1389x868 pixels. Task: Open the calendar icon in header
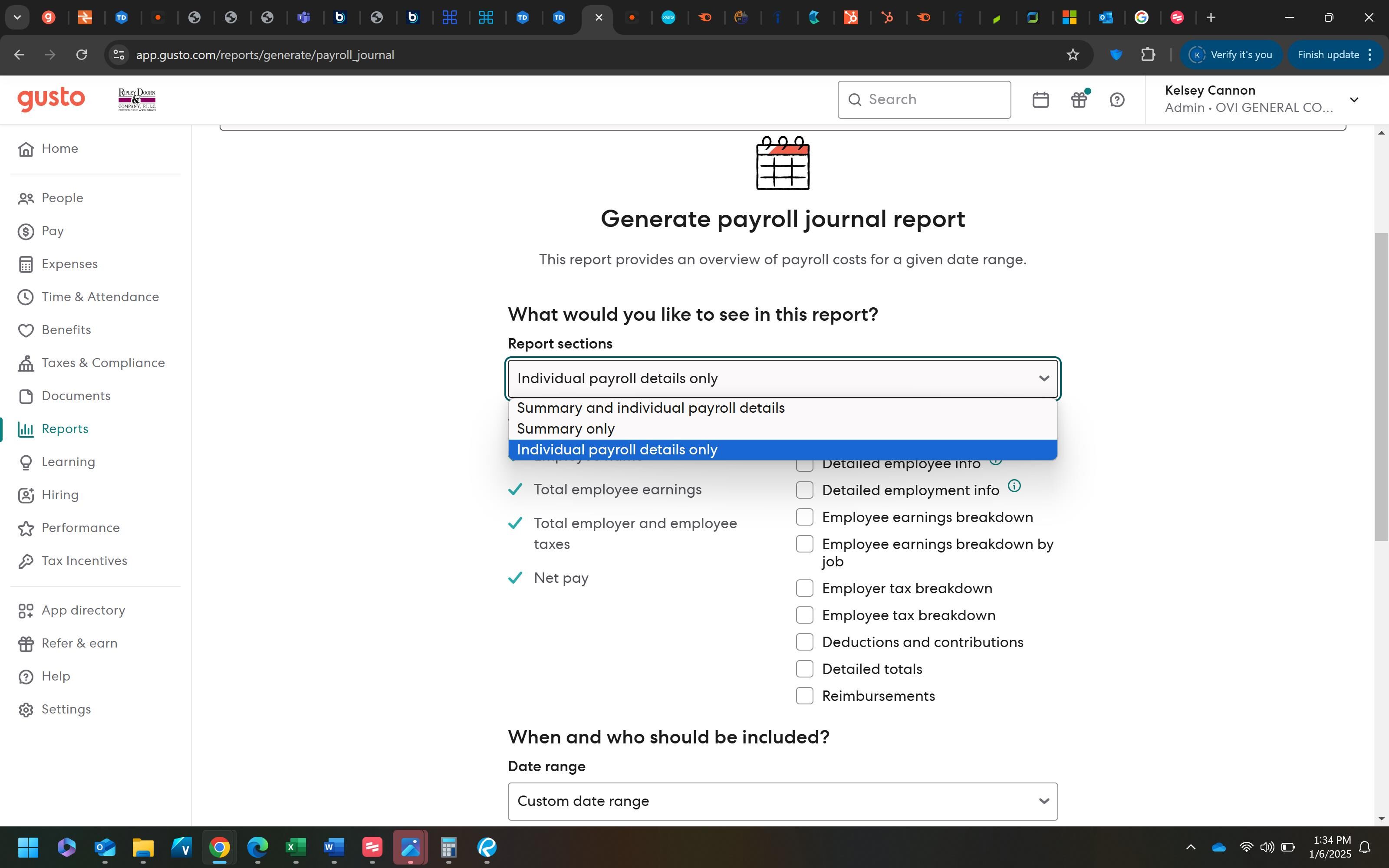point(1040,100)
